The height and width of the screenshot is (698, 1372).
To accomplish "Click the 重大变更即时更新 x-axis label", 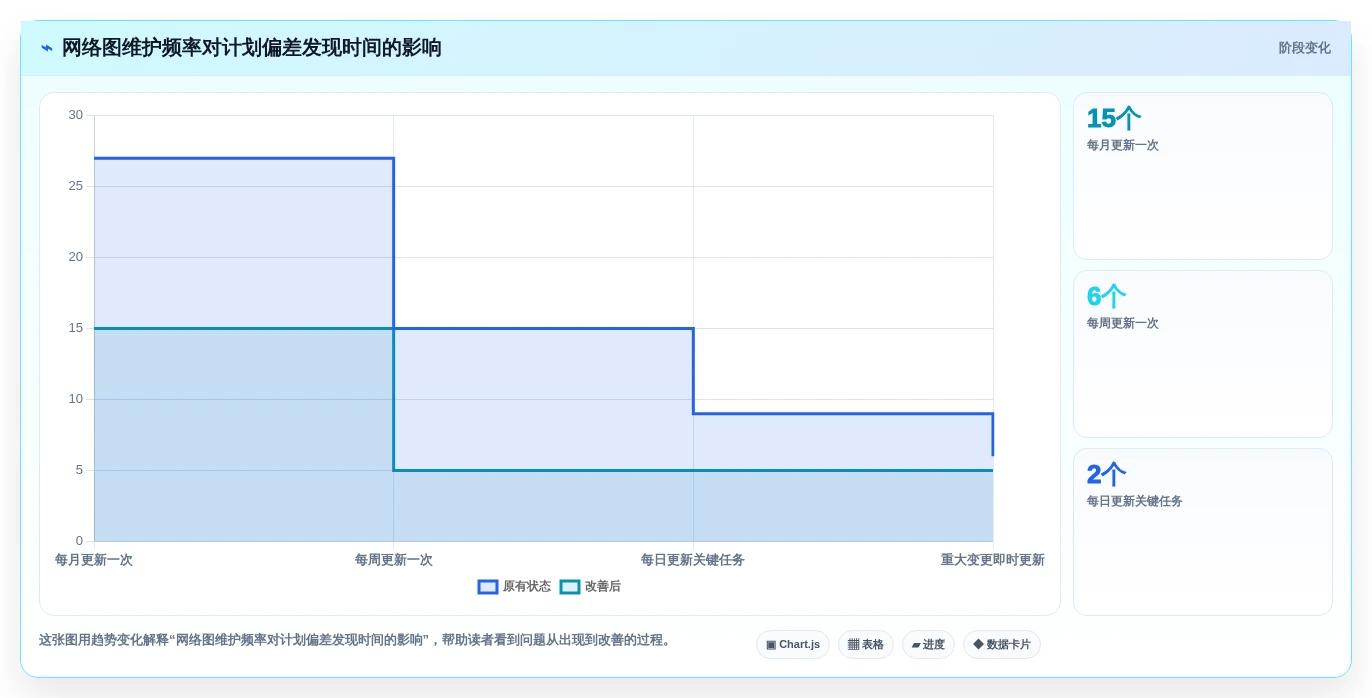I will [992, 560].
